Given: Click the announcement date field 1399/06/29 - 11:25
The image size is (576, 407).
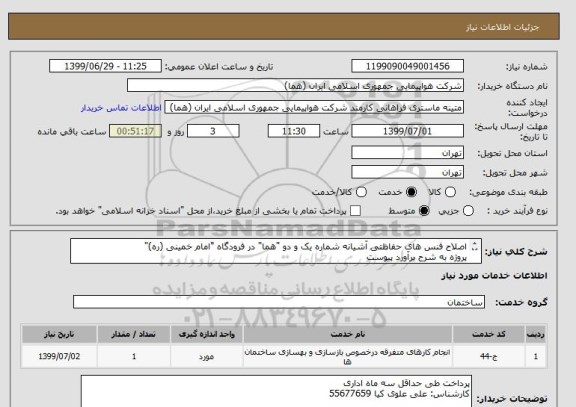Looking at the screenshot, I should tap(105, 66).
